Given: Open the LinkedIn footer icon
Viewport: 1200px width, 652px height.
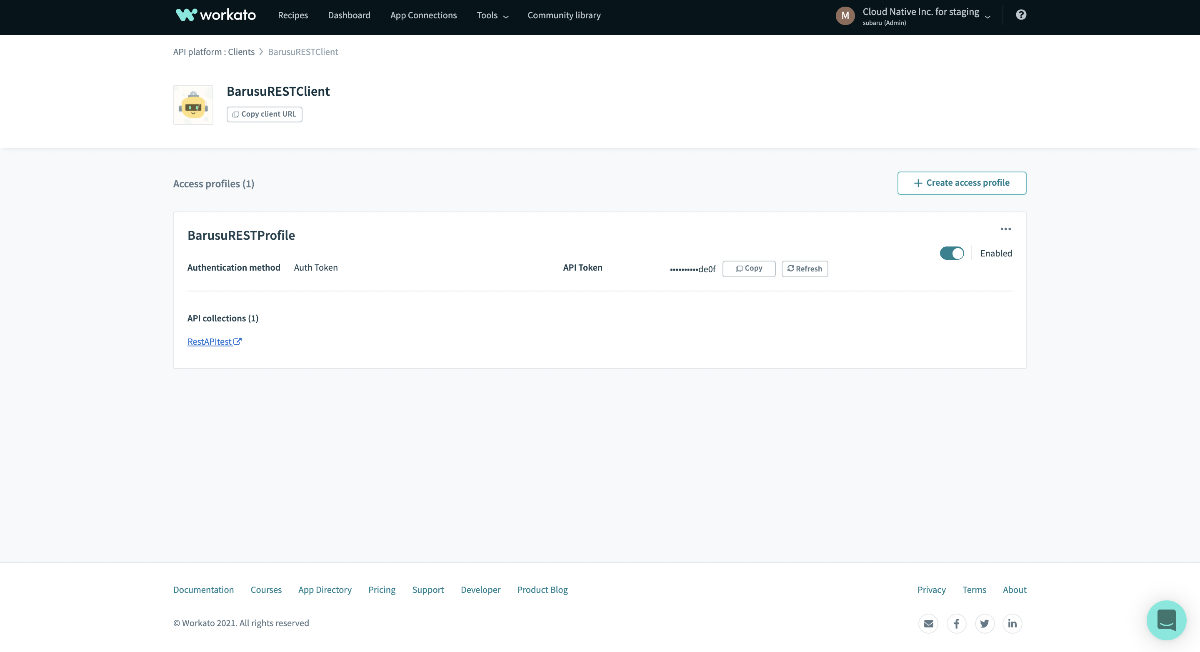Looking at the screenshot, I should (1013, 623).
